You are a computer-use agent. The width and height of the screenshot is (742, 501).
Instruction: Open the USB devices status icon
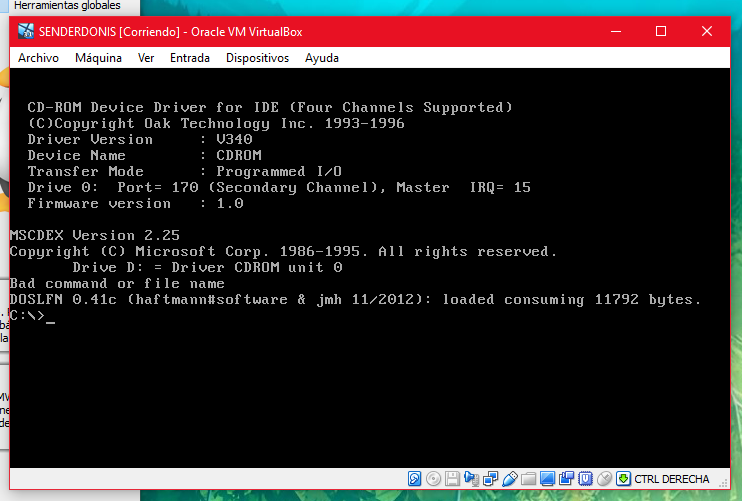click(509, 479)
